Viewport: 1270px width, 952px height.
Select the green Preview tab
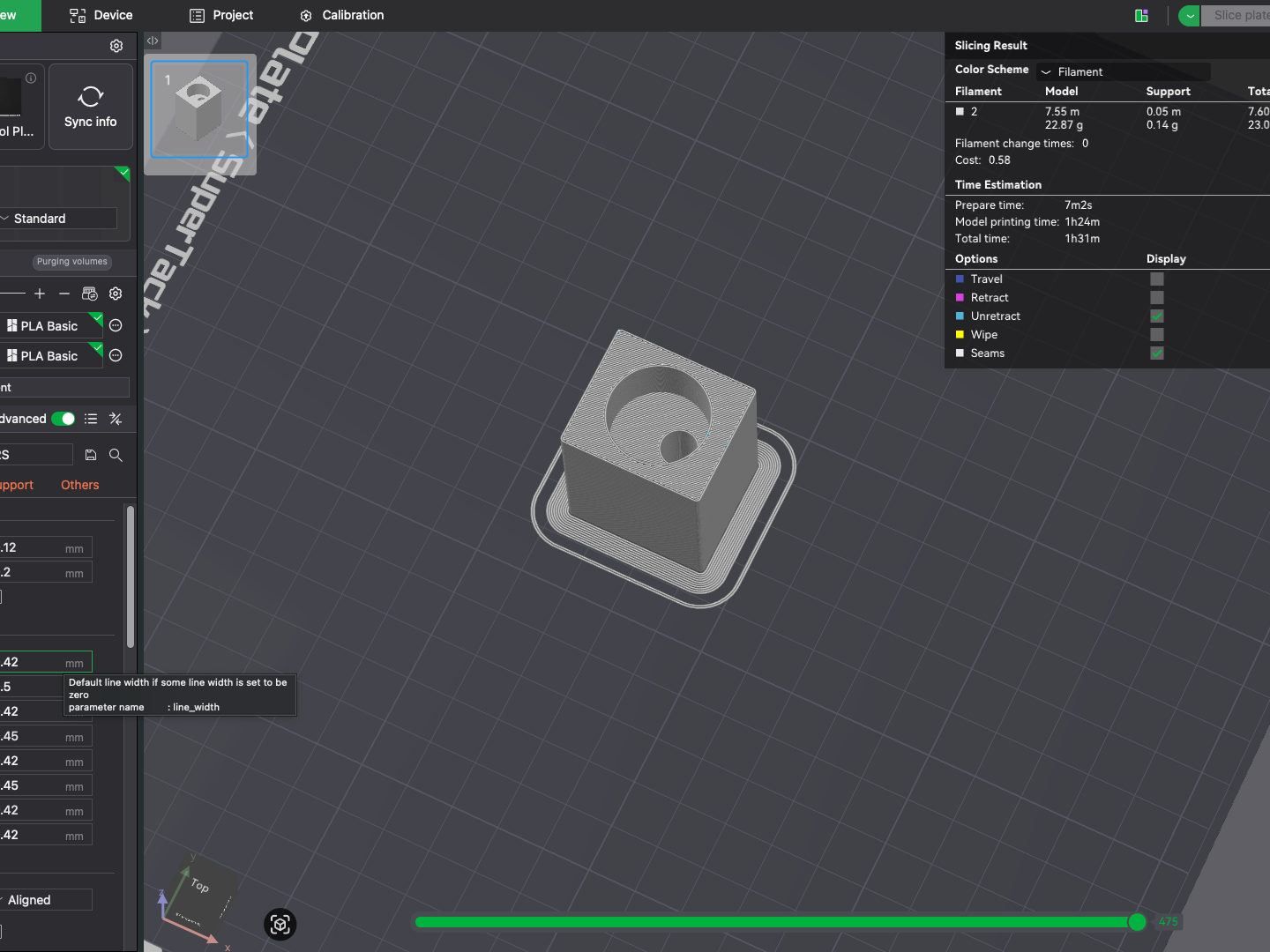click(x=19, y=15)
